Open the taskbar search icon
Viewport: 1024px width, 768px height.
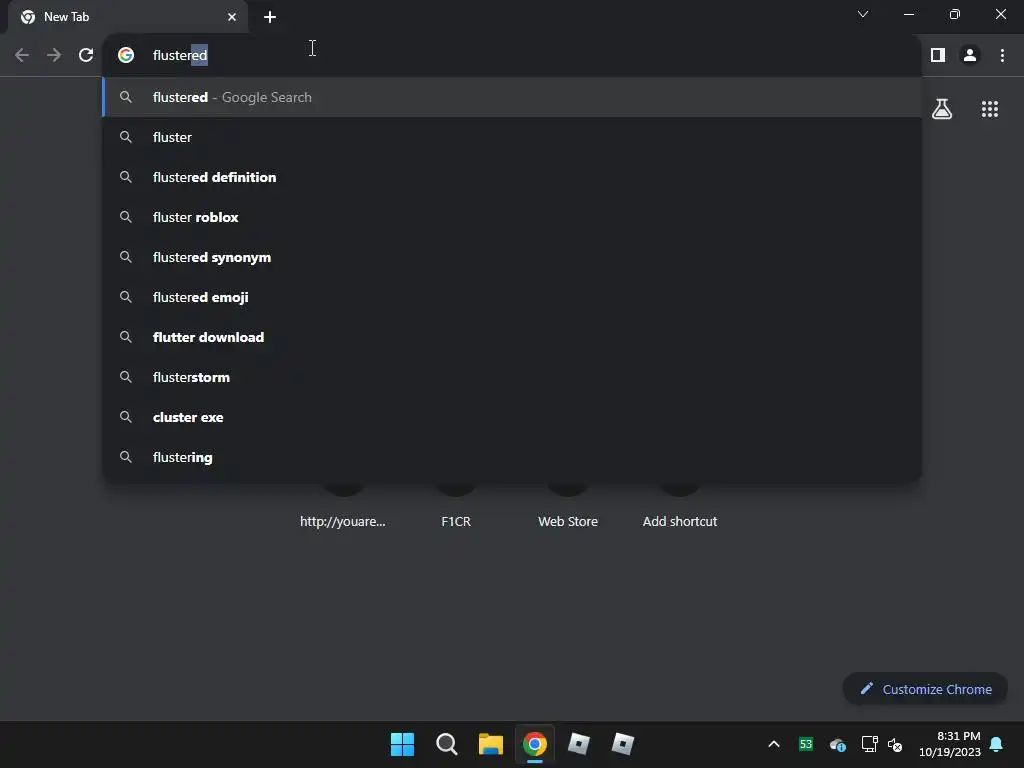coord(447,744)
